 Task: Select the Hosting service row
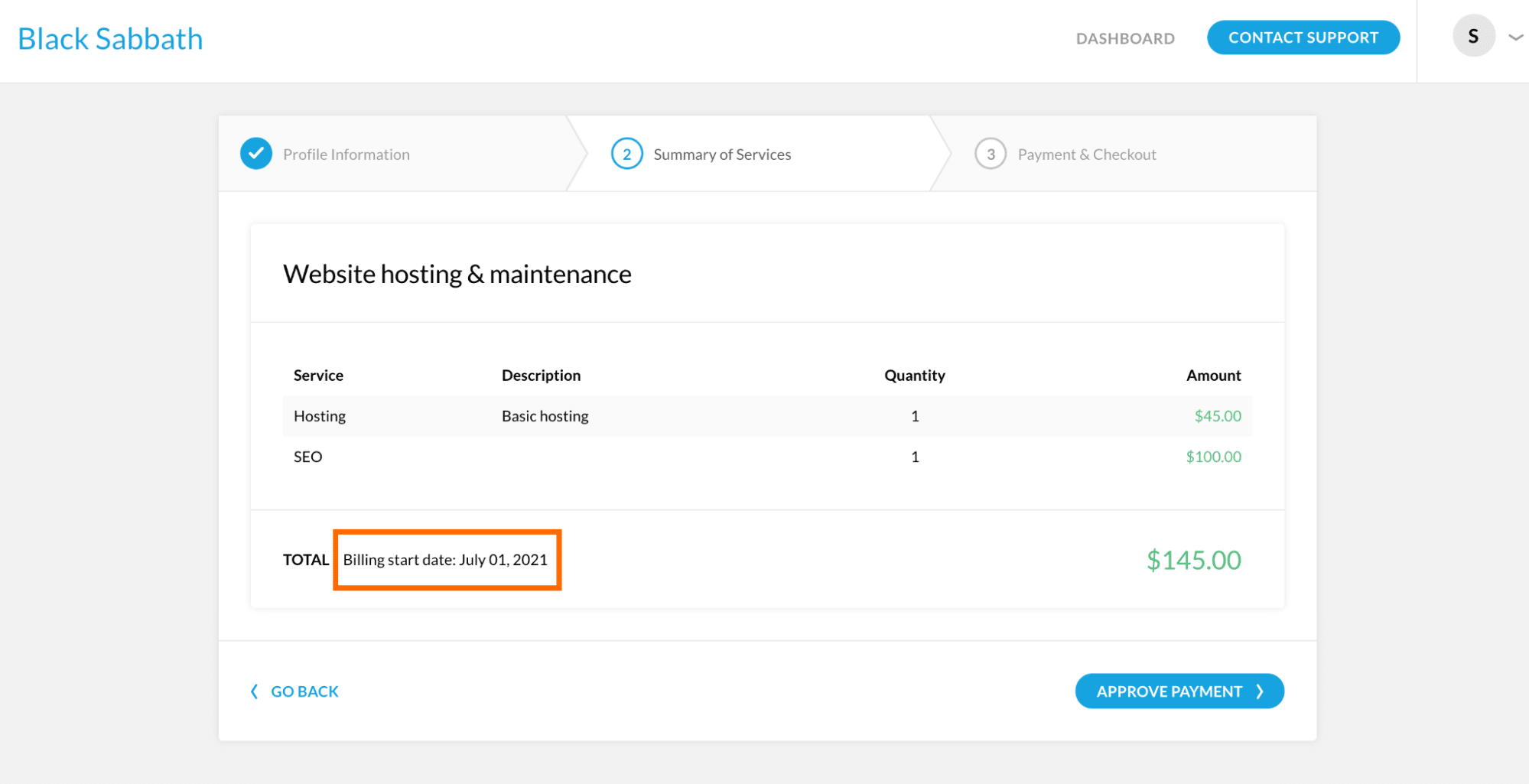pyautogui.click(x=766, y=416)
